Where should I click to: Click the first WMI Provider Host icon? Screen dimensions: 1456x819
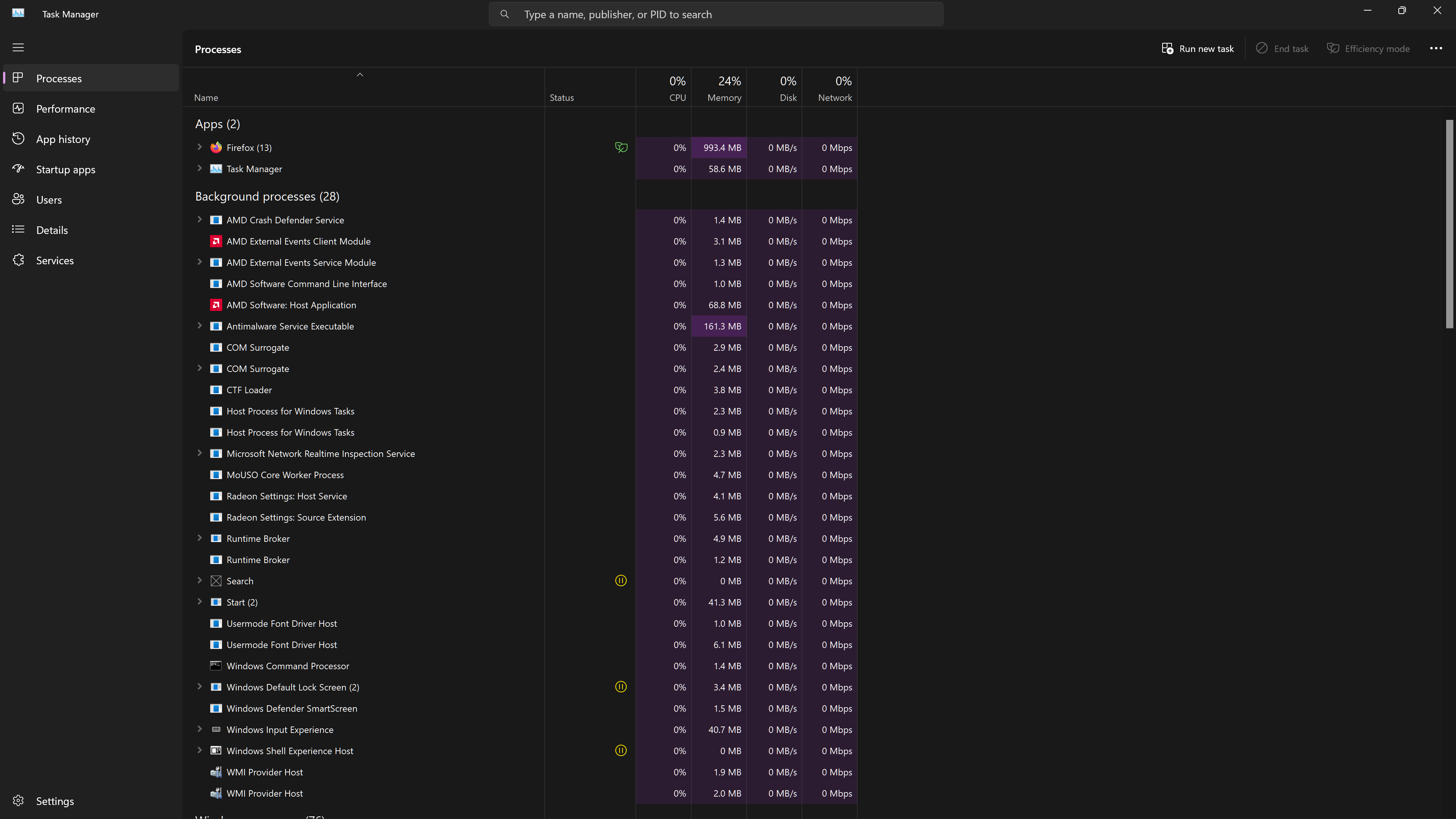coord(216,772)
